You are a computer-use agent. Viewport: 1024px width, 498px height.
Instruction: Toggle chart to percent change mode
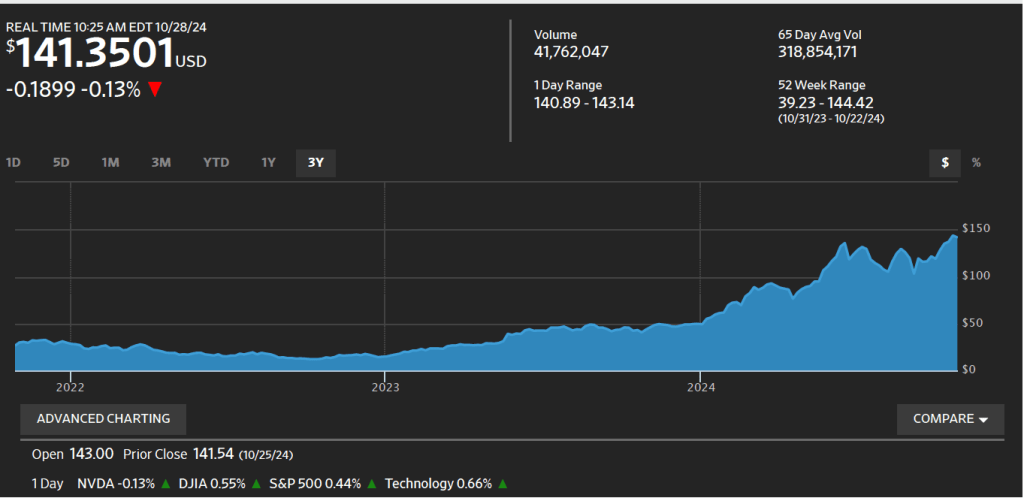976,163
